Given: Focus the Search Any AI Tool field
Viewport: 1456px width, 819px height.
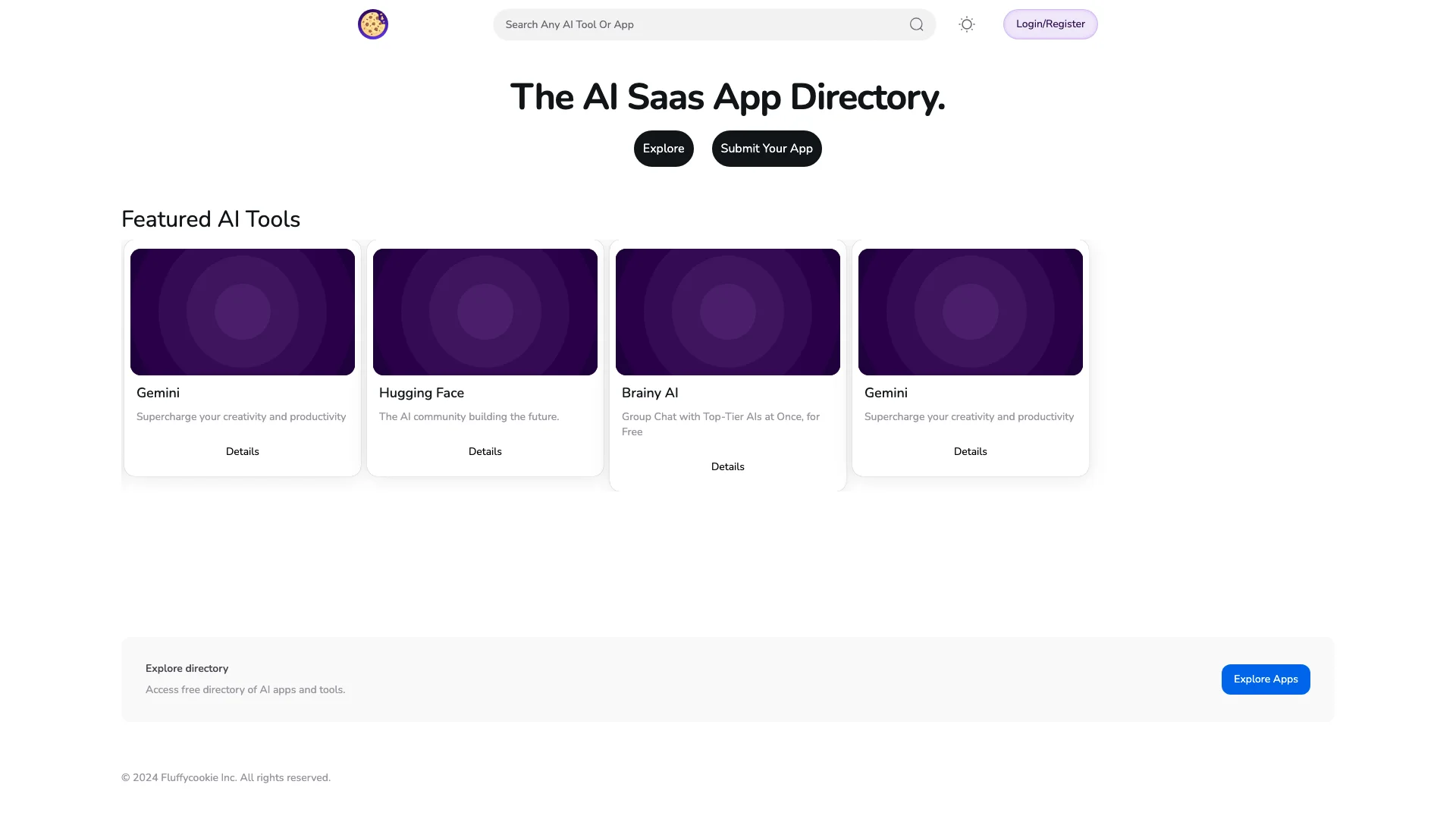Looking at the screenshot, I should pos(714,24).
